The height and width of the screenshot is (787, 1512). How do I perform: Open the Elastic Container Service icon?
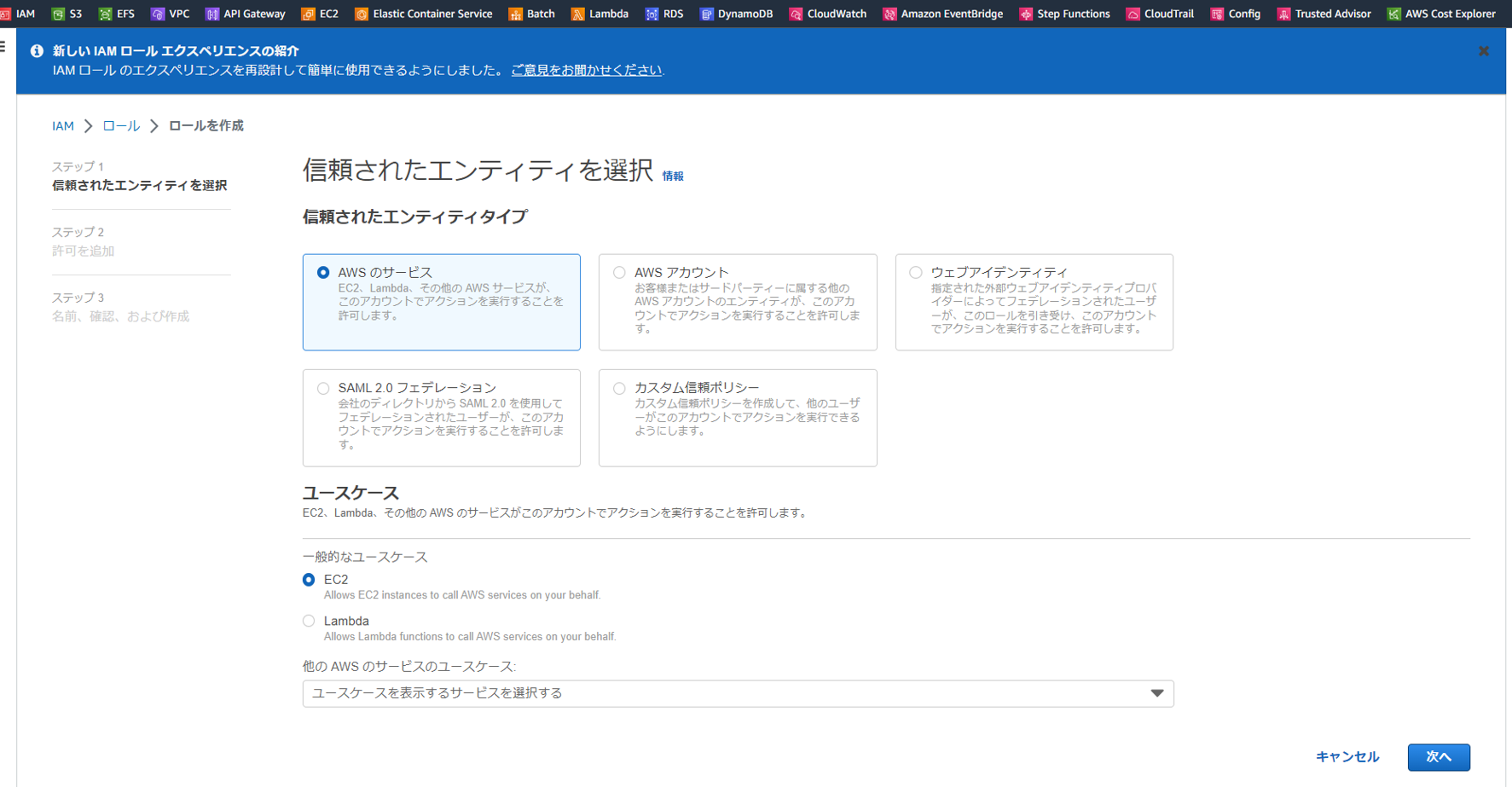tap(423, 13)
